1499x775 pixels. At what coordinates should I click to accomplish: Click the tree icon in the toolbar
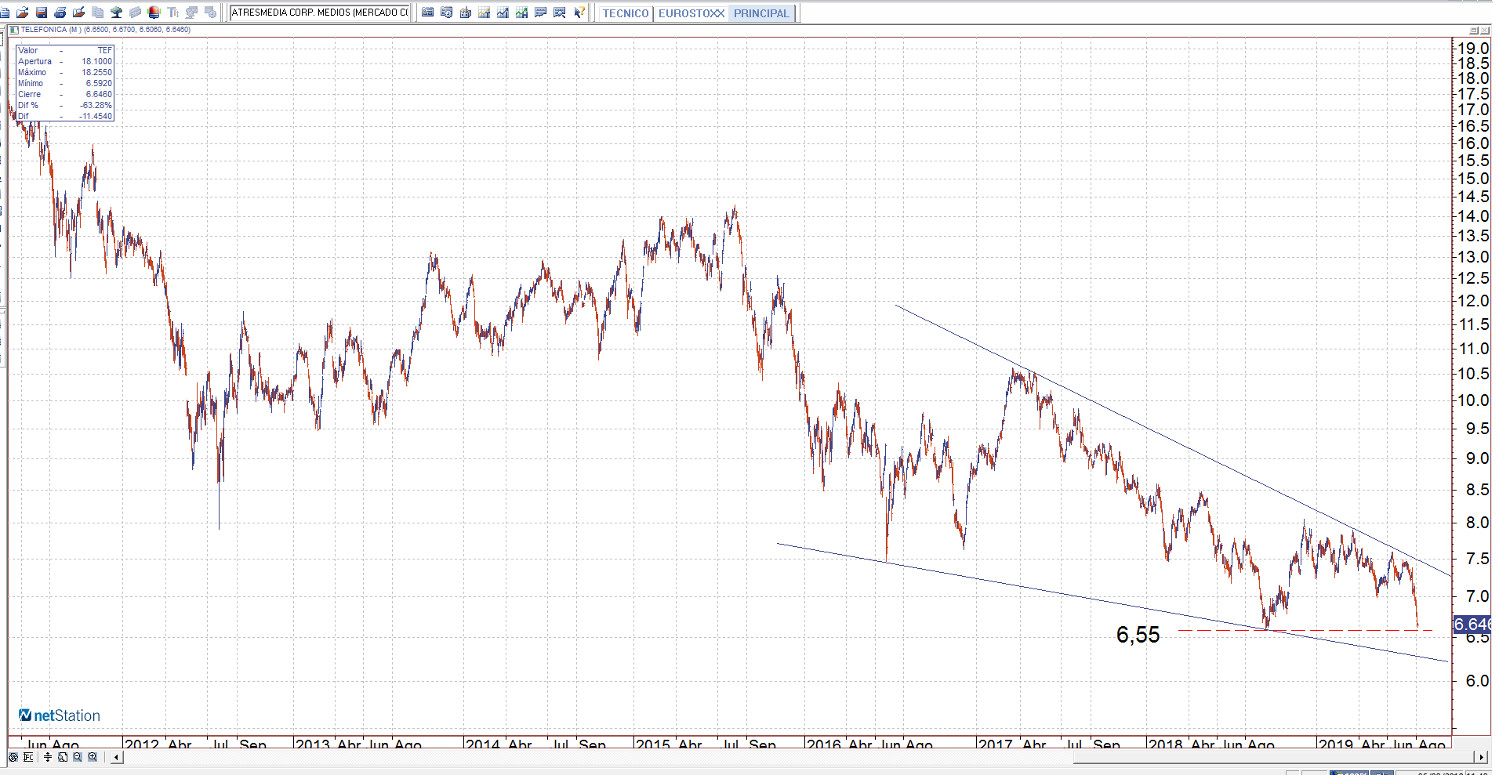(116, 13)
